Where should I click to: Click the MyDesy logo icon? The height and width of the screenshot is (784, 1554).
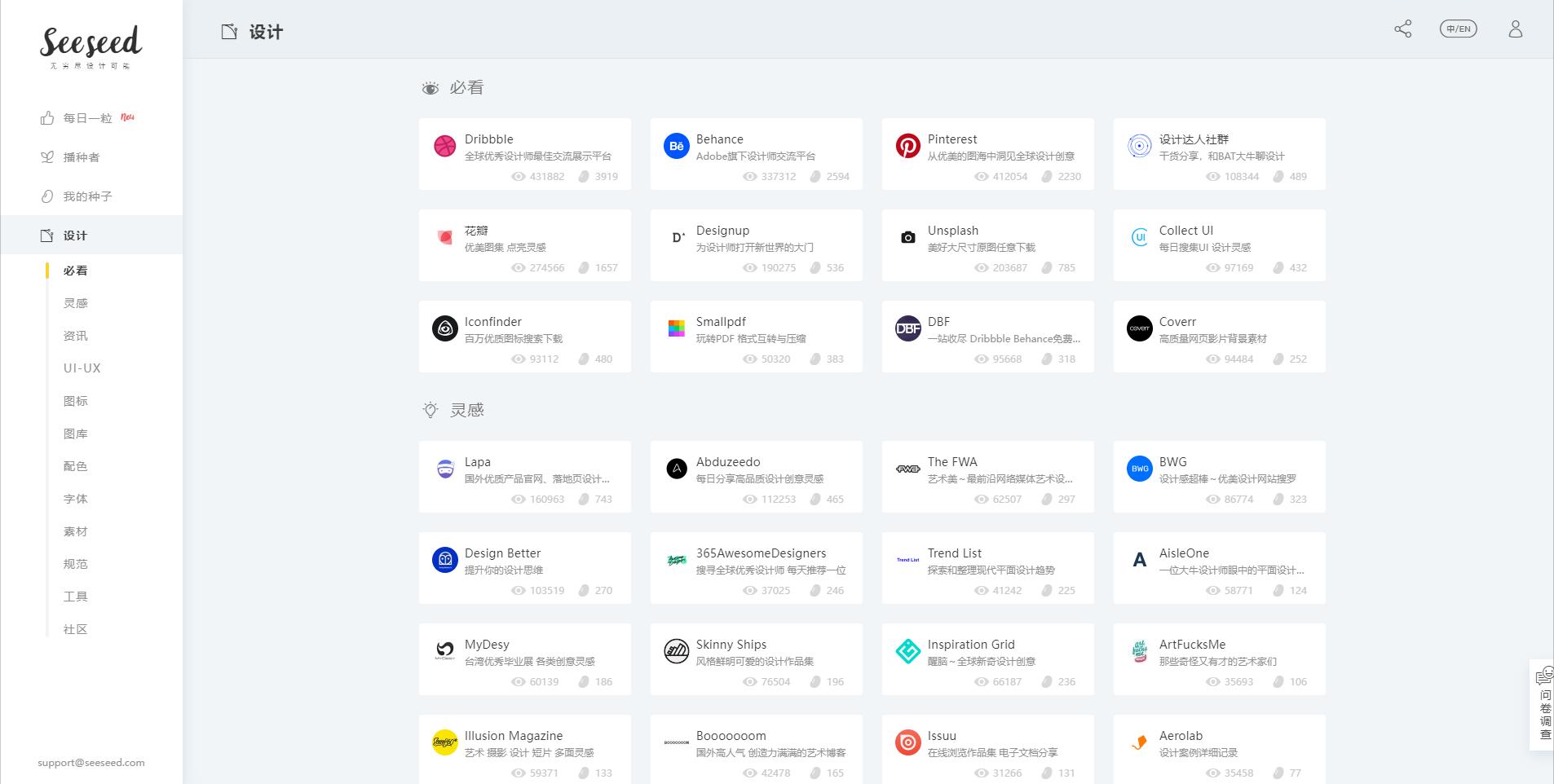(x=445, y=651)
